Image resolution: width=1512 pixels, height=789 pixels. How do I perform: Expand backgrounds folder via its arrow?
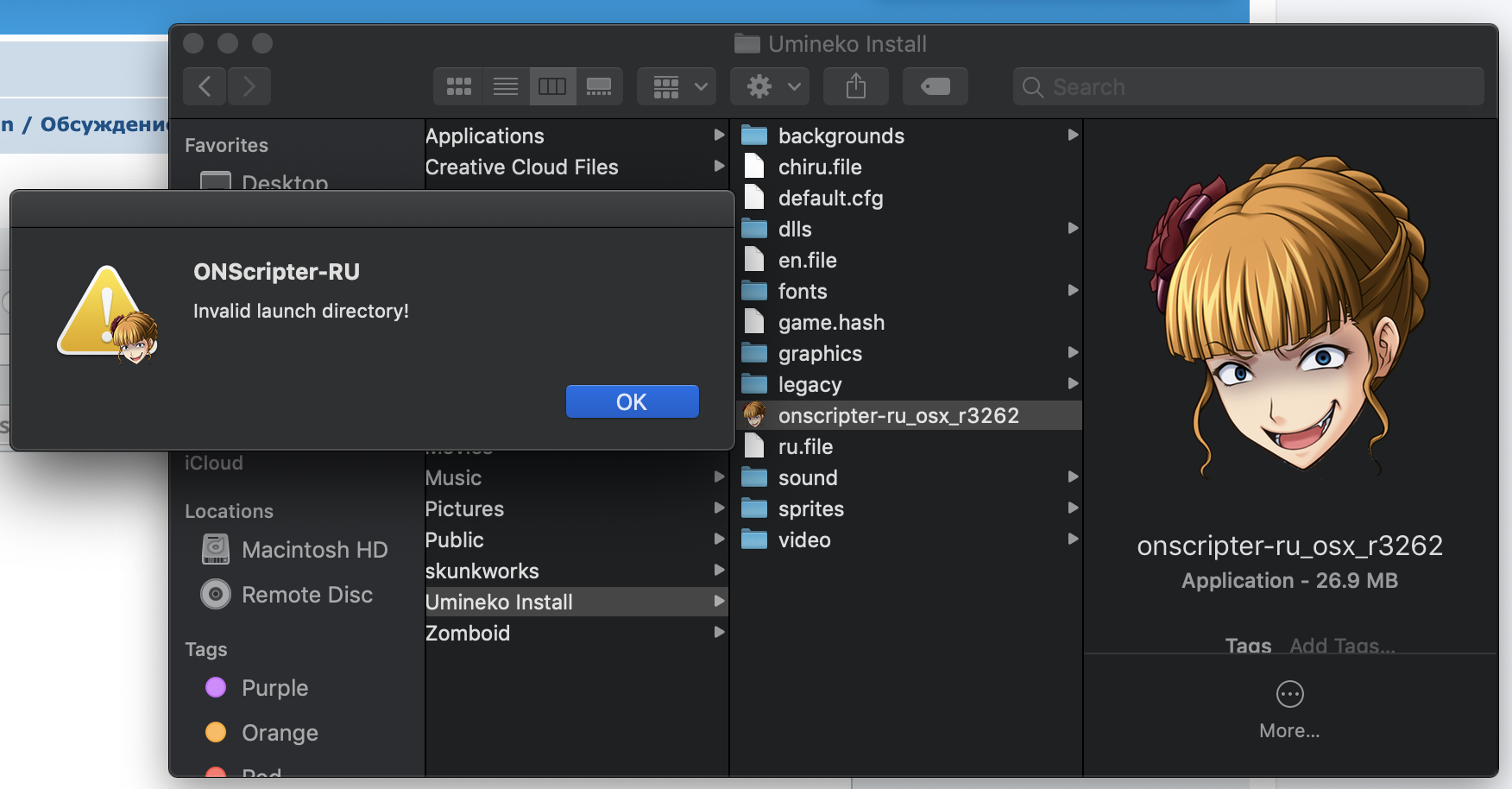[1073, 135]
